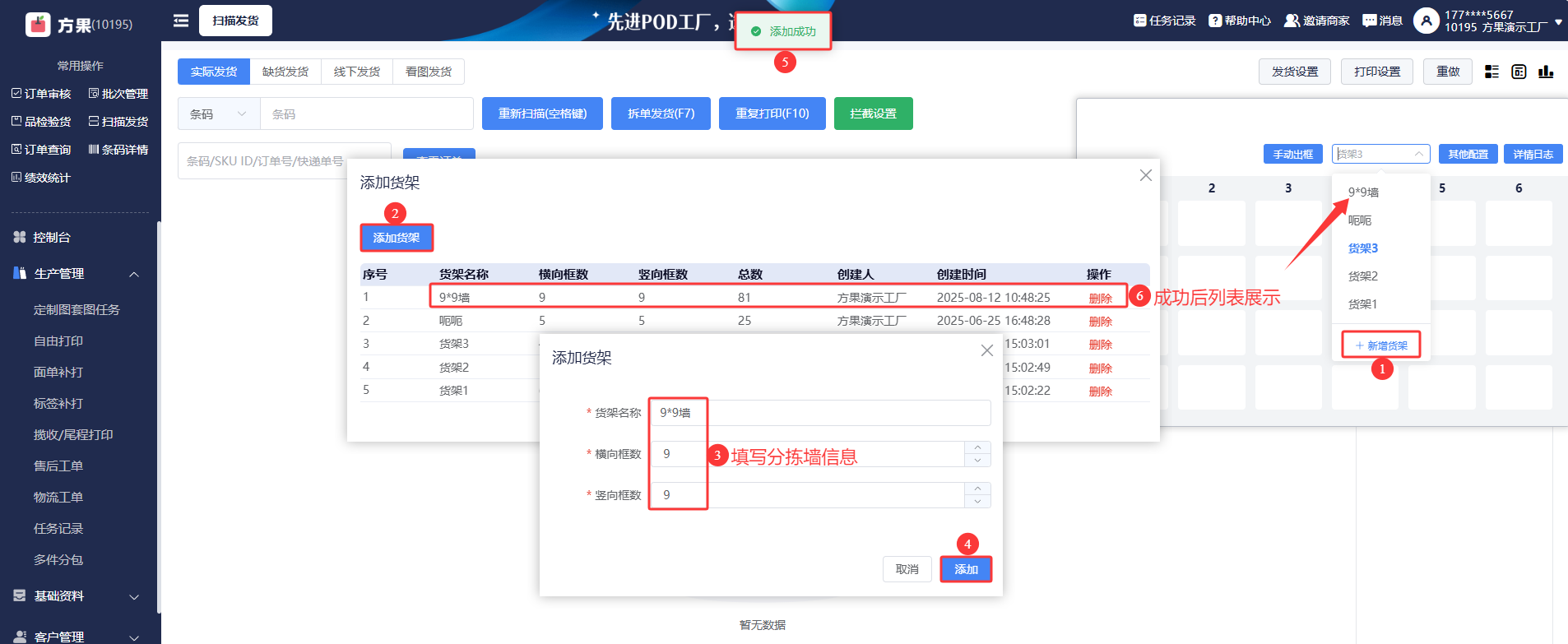Expand the 客户管理 sidebar section
The image size is (1568, 644).
tap(134, 637)
